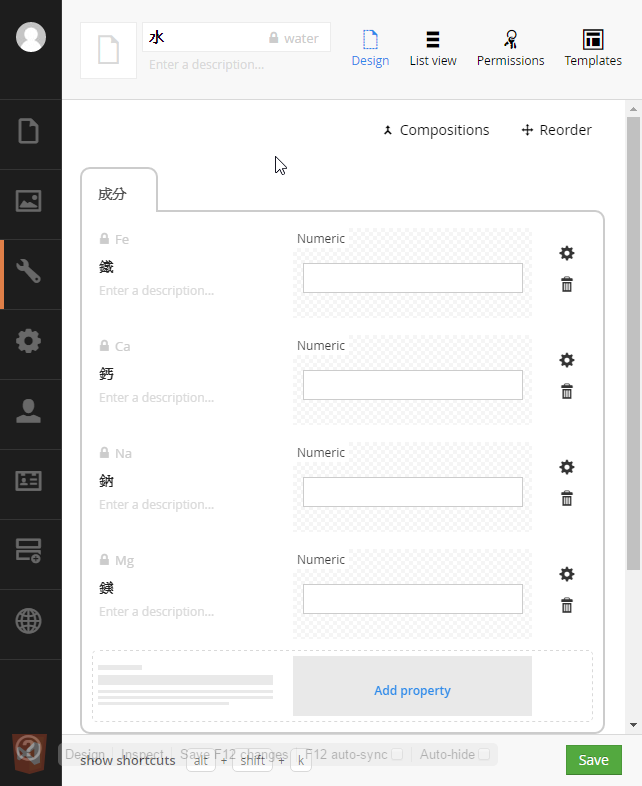Open the Members card section in sidebar
The width and height of the screenshot is (642, 786).
point(29,481)
